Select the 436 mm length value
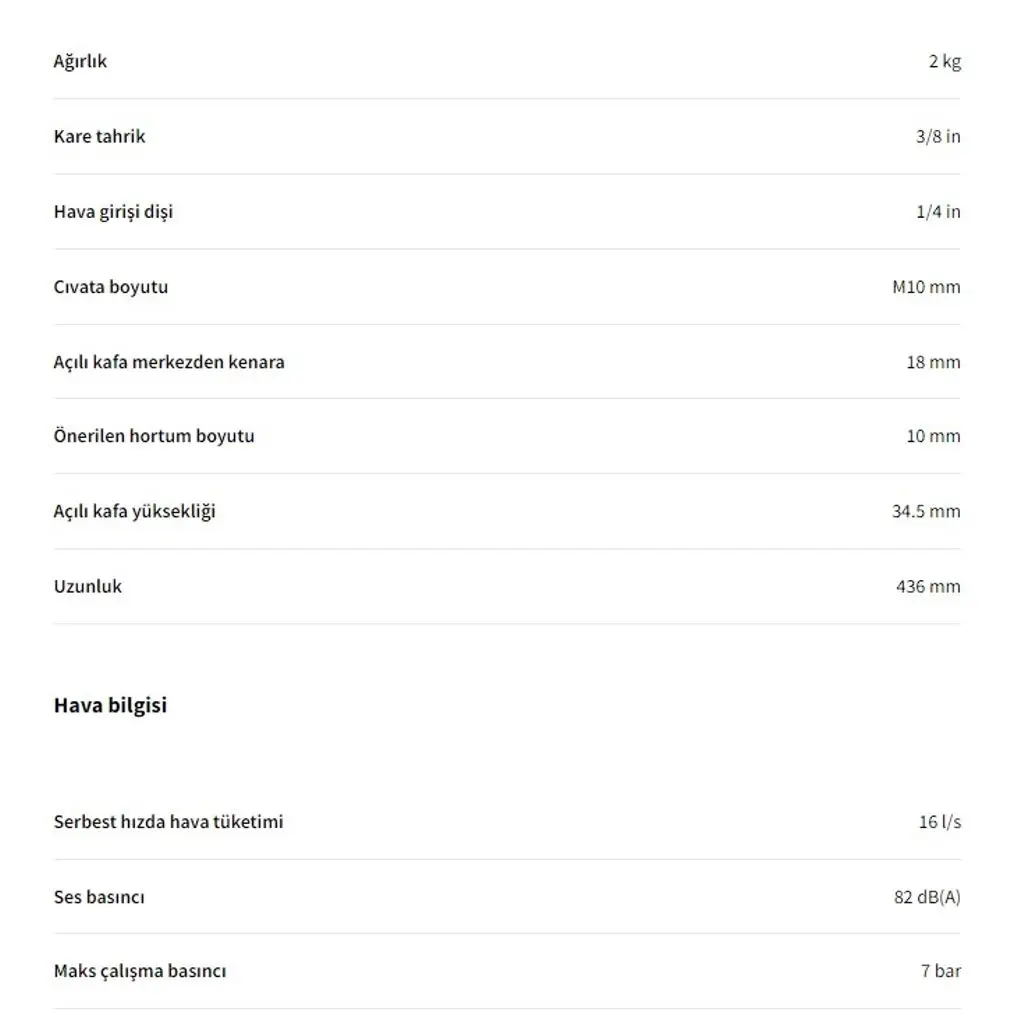The width and height of the screenshot is (1024, 1024). coord(928,586)
